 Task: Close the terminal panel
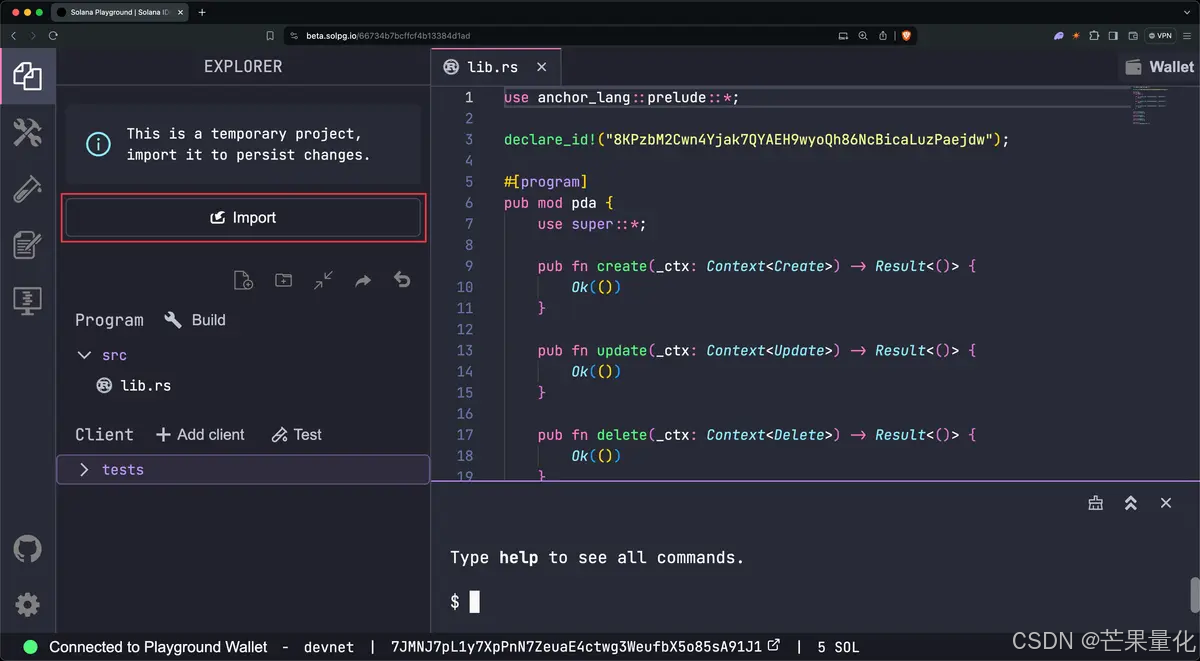coord(1165,503)
